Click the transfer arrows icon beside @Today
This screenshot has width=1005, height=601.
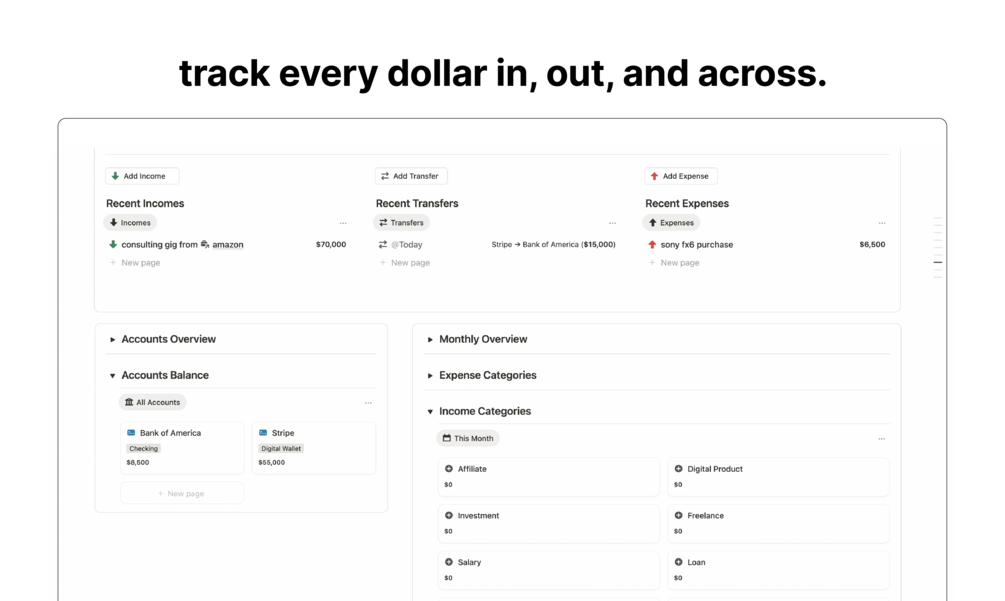coord(383,244)
